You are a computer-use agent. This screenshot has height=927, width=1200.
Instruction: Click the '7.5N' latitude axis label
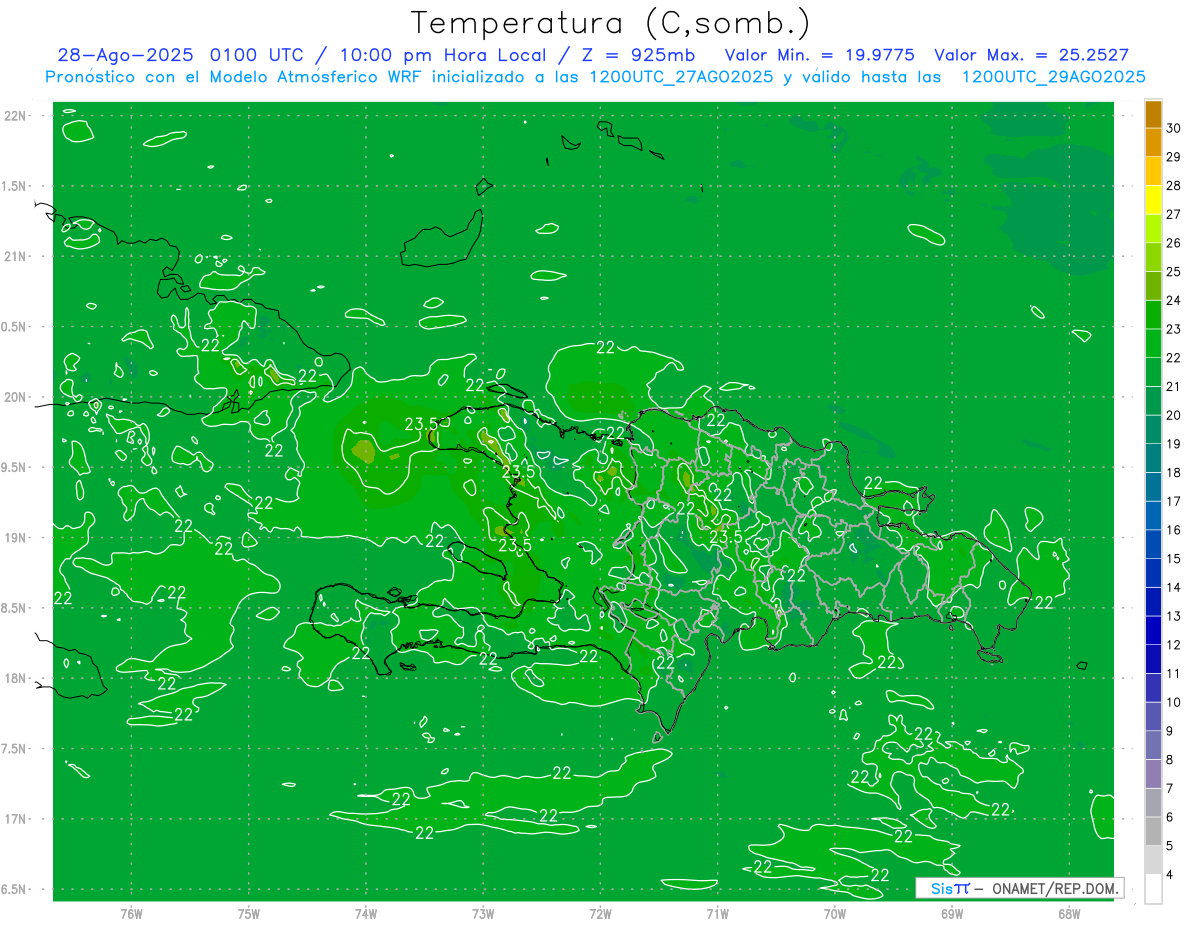click(x=14, y=749)
